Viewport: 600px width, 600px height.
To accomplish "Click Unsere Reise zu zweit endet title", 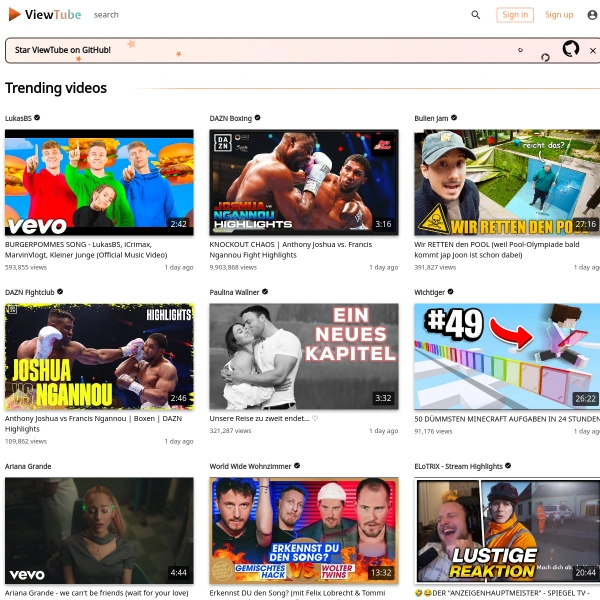I will click(264, 419).
